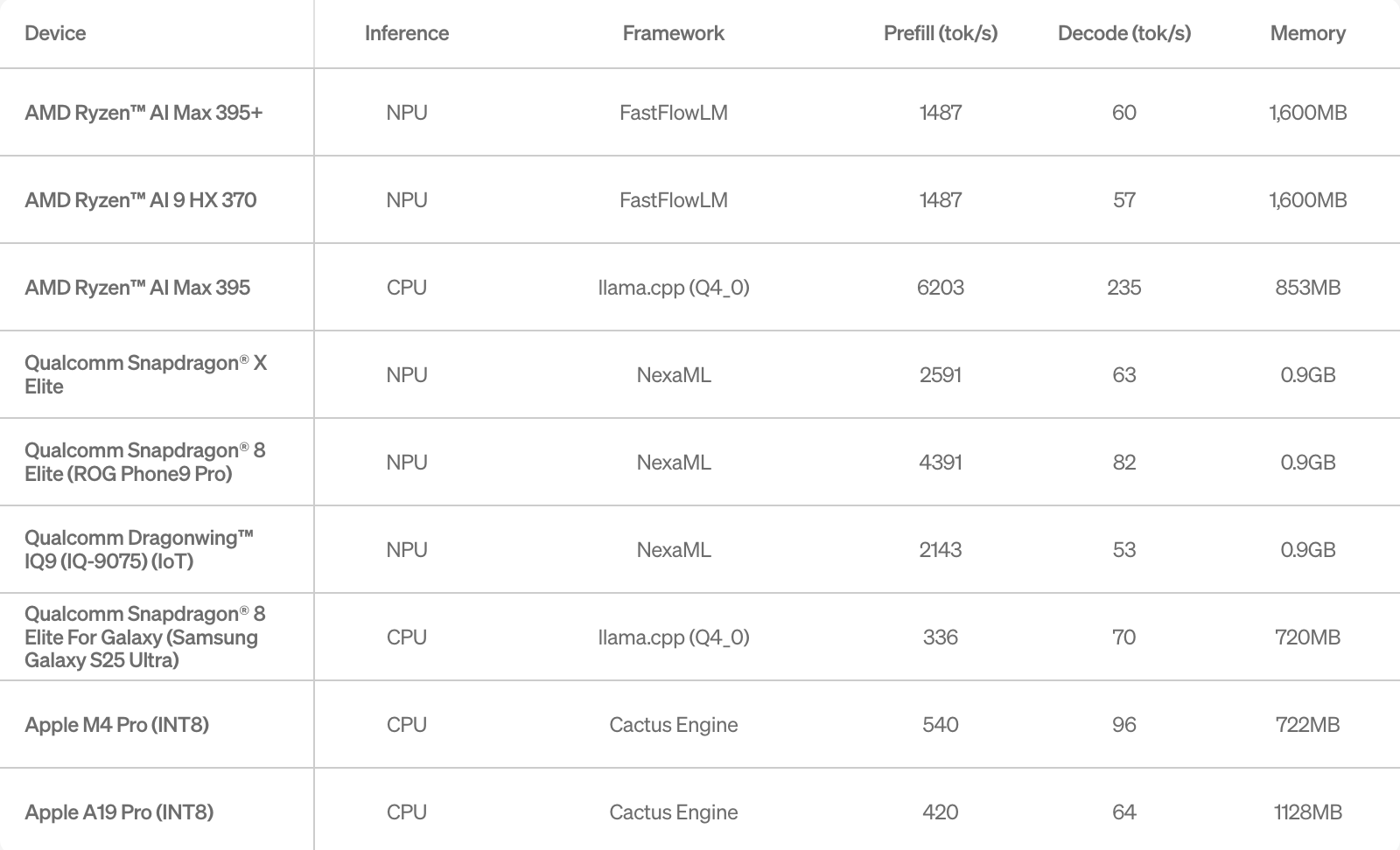The image size is (1400, 850).
Task: Select the Samsung Galaxy S25 Ultra device cell
Action: click(x=144, y=637)
